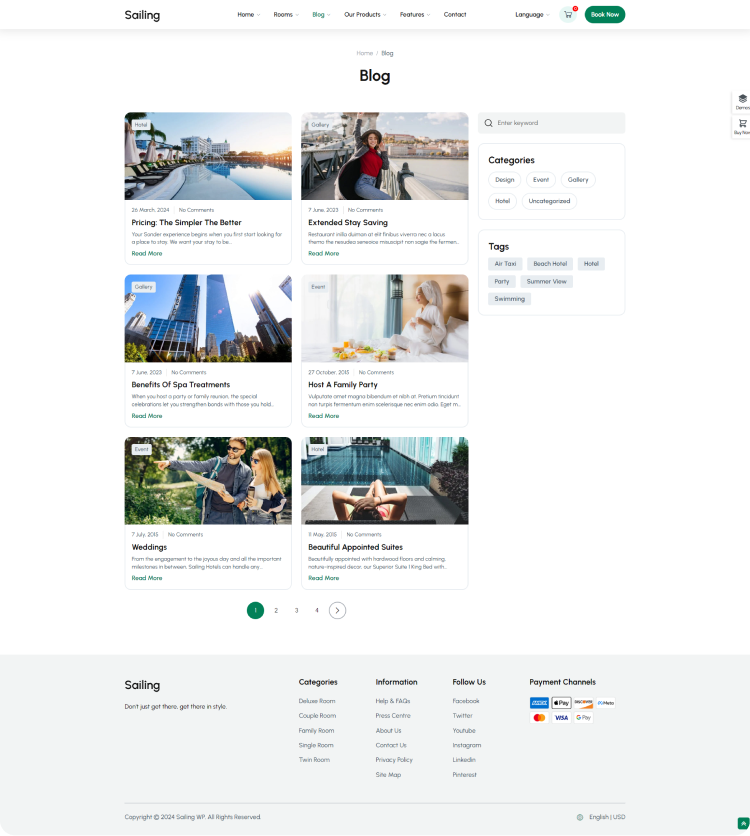
Task: Open Instagram footer link
Action: 467,745
